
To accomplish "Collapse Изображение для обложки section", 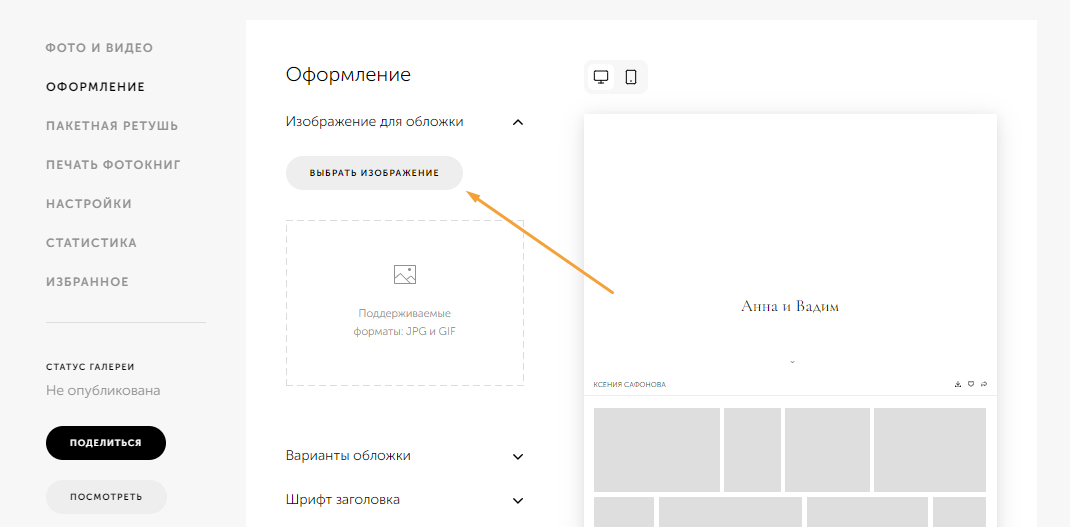I will 518,122.
